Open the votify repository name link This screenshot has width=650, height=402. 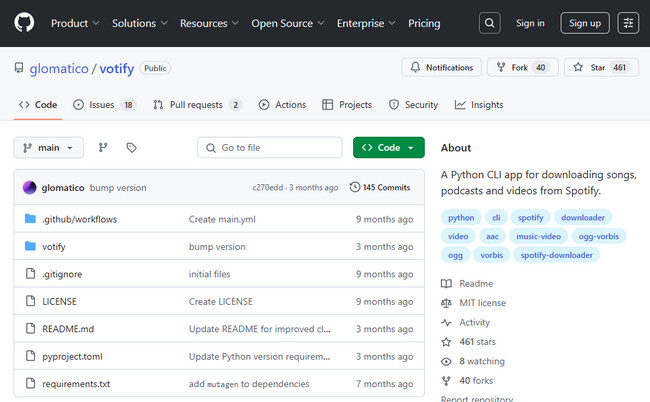[116, 68]
